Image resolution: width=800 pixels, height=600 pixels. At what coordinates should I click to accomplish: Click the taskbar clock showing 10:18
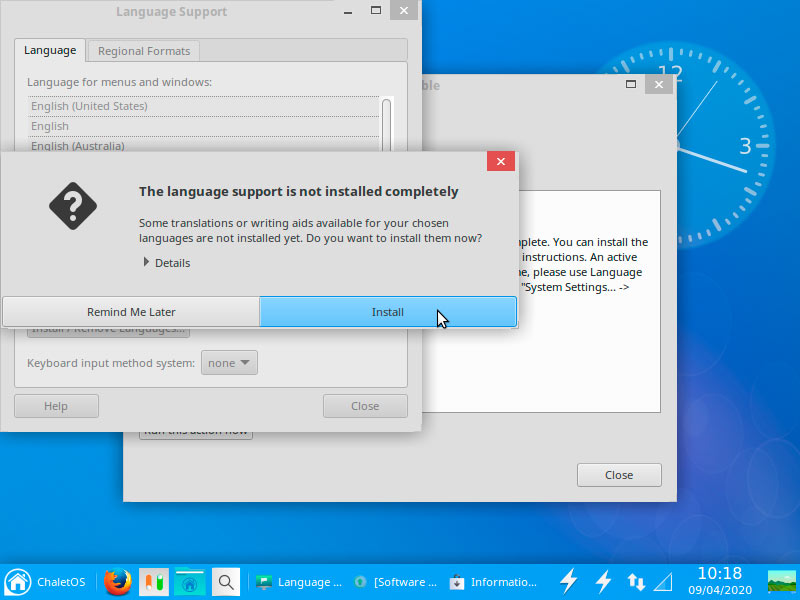719,581
